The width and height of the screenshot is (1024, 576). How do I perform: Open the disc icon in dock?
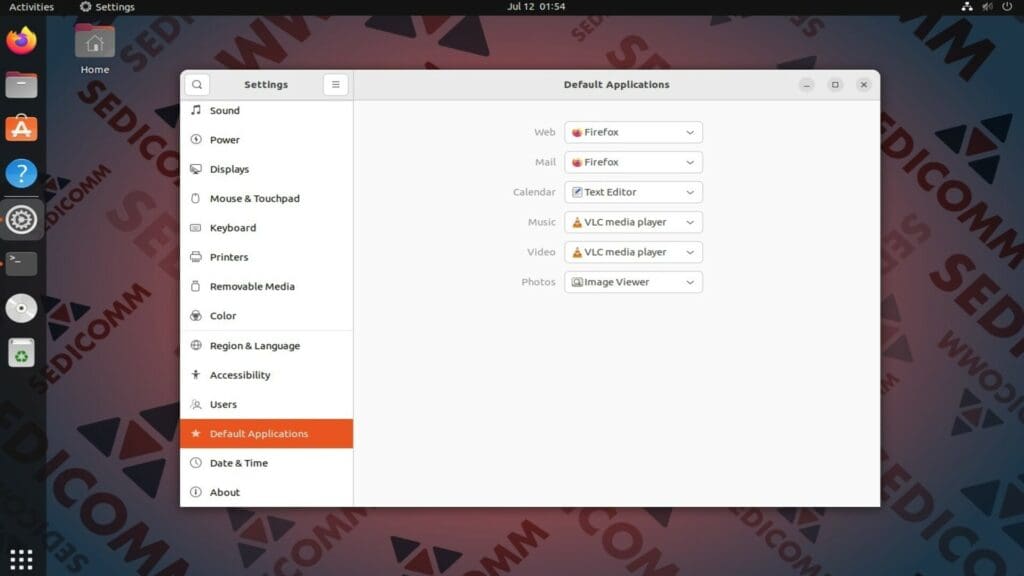22,308
